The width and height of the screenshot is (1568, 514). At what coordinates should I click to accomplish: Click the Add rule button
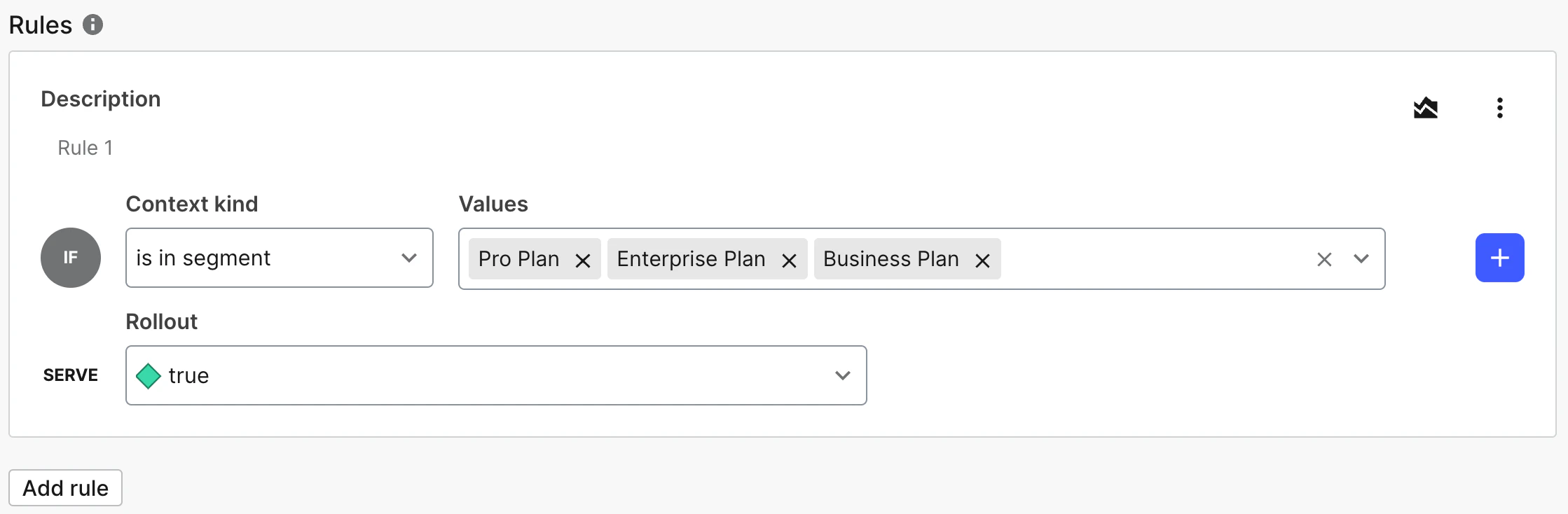click(x=65, y=487)
